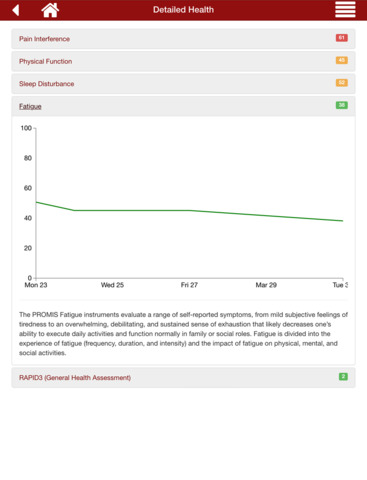
Task: Expand the Physical Function section
Action: [x=183, y=61]
